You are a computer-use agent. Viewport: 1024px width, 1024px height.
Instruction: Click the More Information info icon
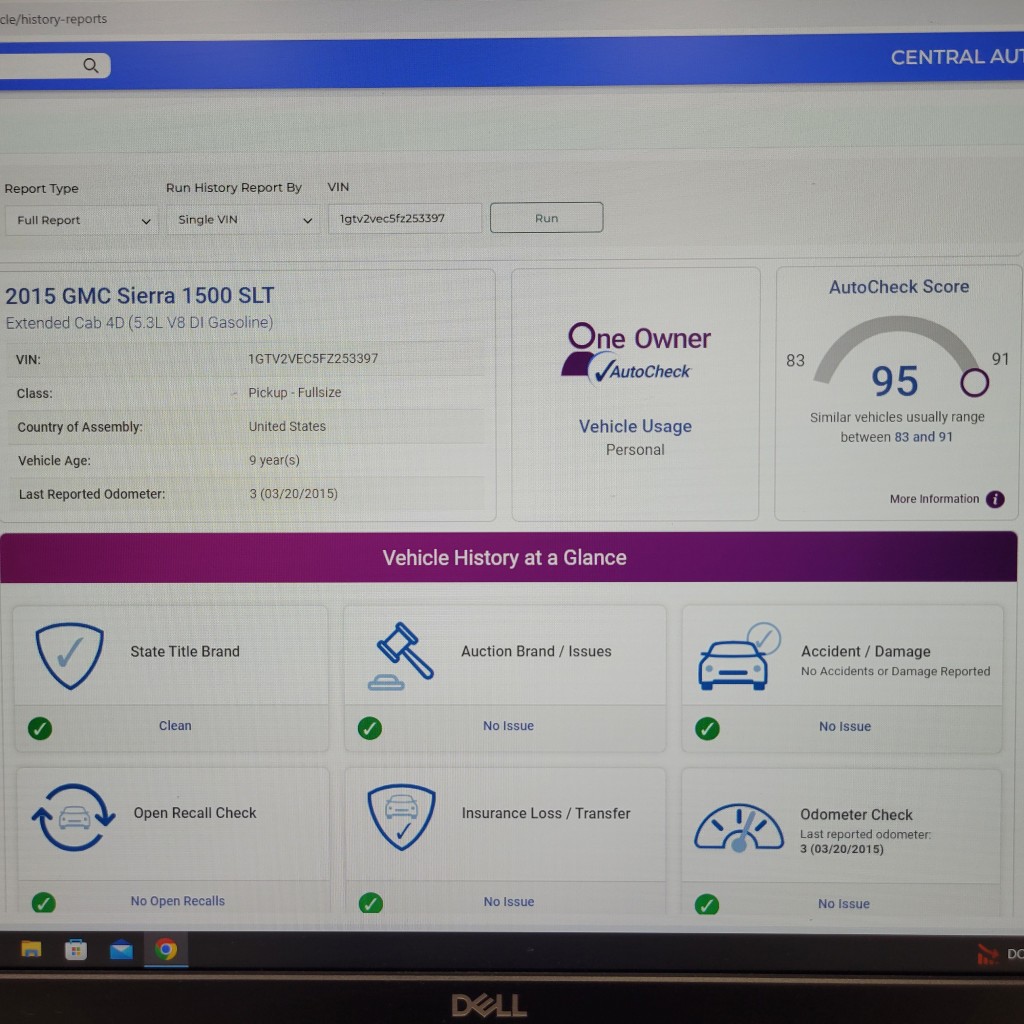click(995, 499)
